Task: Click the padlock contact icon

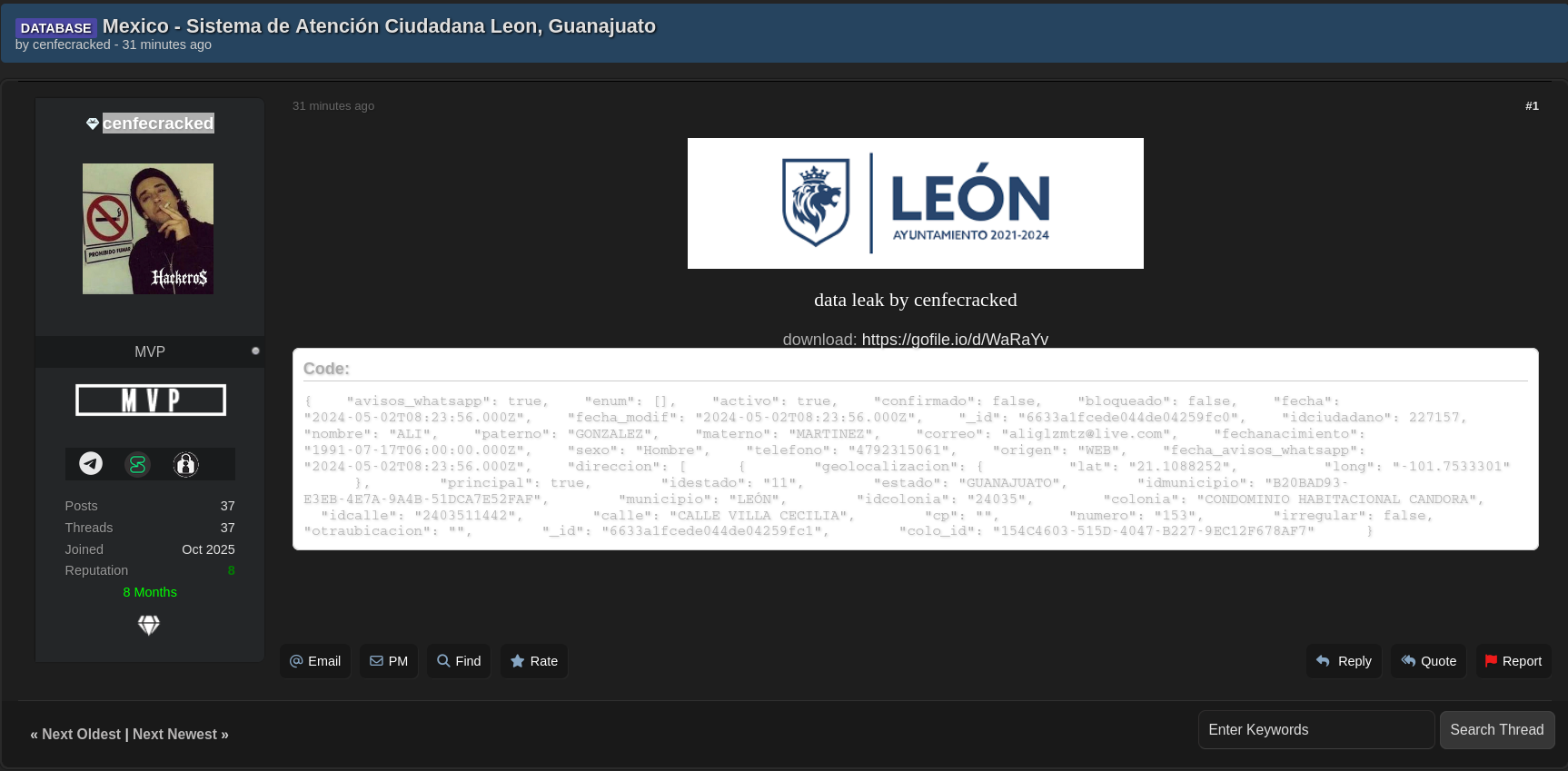Action: tap(185, 465)
